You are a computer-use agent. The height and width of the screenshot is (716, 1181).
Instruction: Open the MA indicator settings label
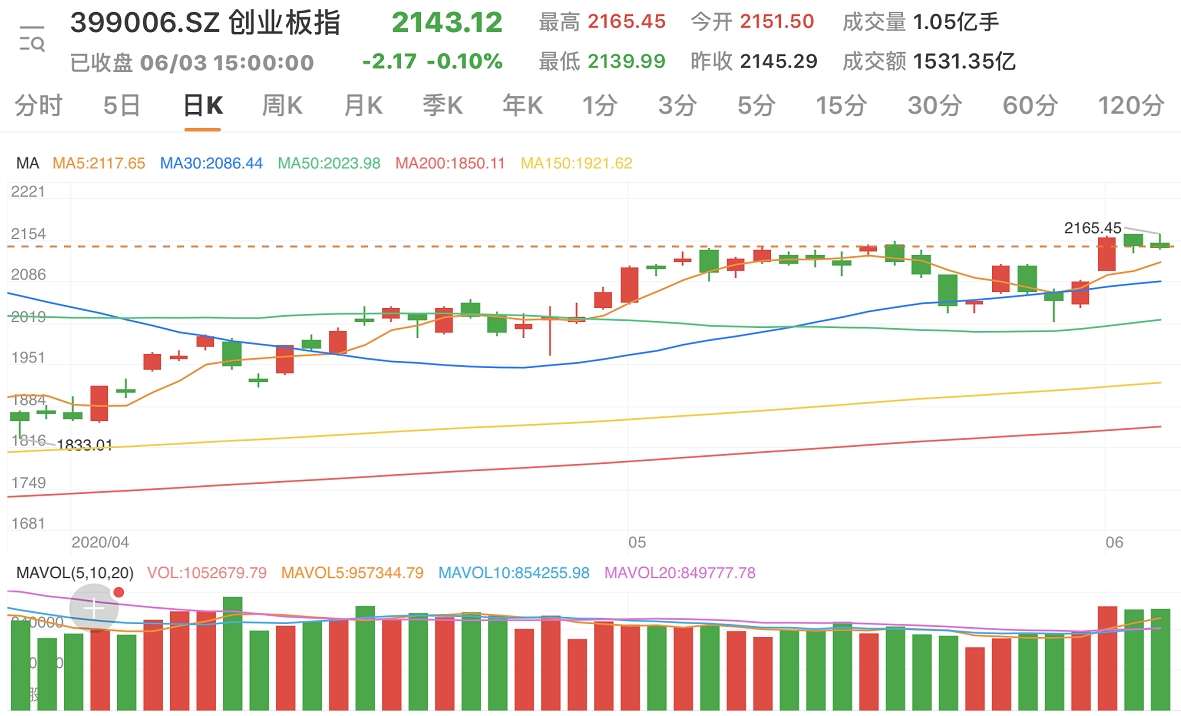[x=27, y=161]
